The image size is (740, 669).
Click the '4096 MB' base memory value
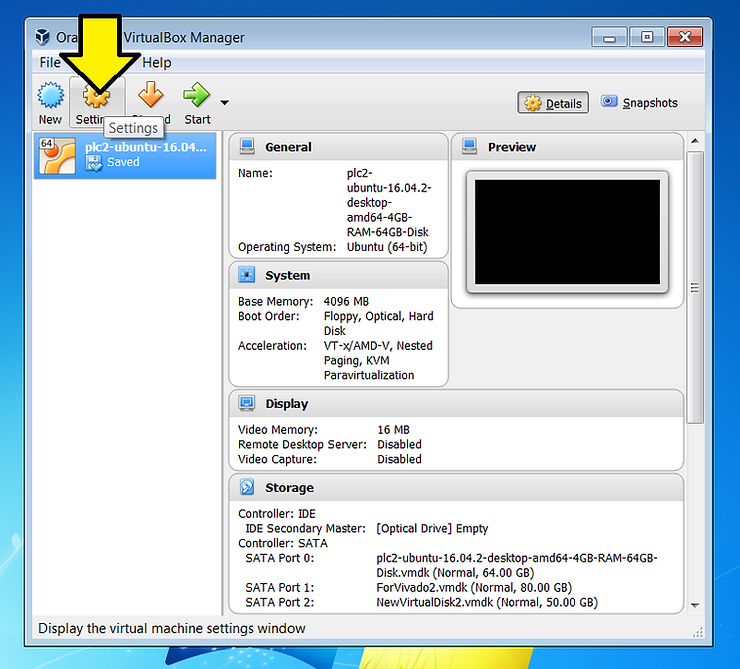click(346, 301)
